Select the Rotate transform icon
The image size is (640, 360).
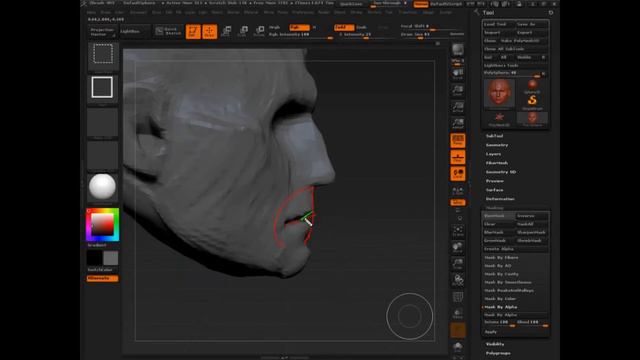pos(259,31)
